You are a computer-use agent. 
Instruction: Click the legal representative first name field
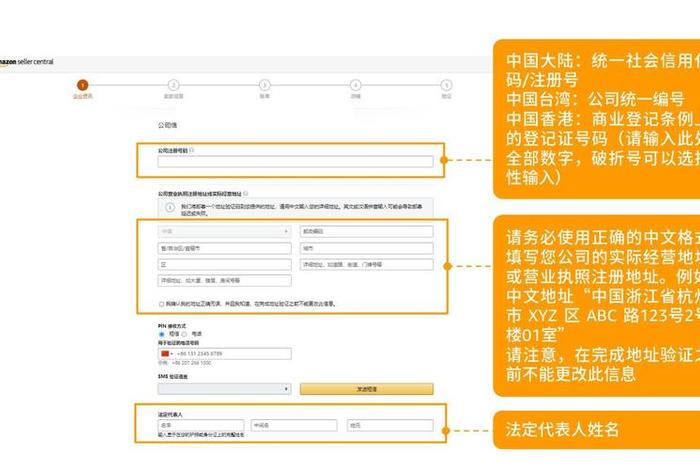[x=201, y=425]
